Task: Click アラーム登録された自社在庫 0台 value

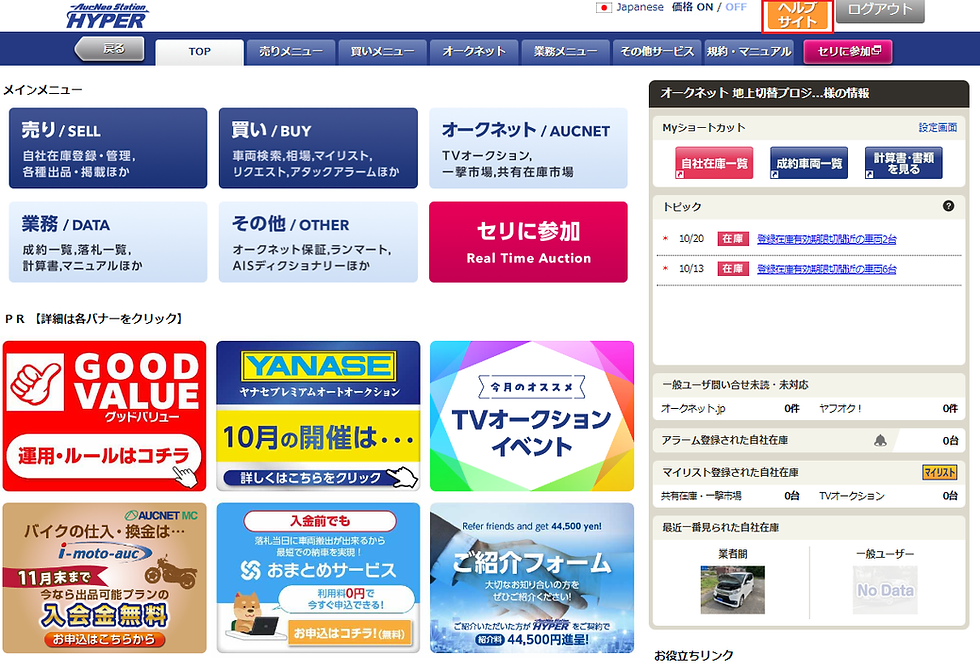Action: pos(950,441)
